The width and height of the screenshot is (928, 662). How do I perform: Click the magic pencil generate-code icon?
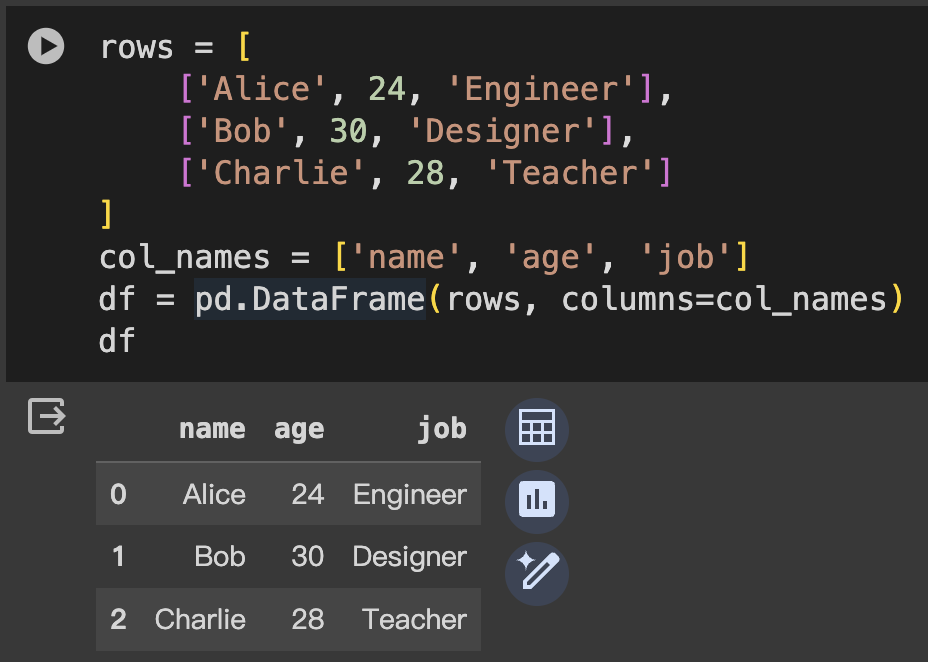(537, 573)
